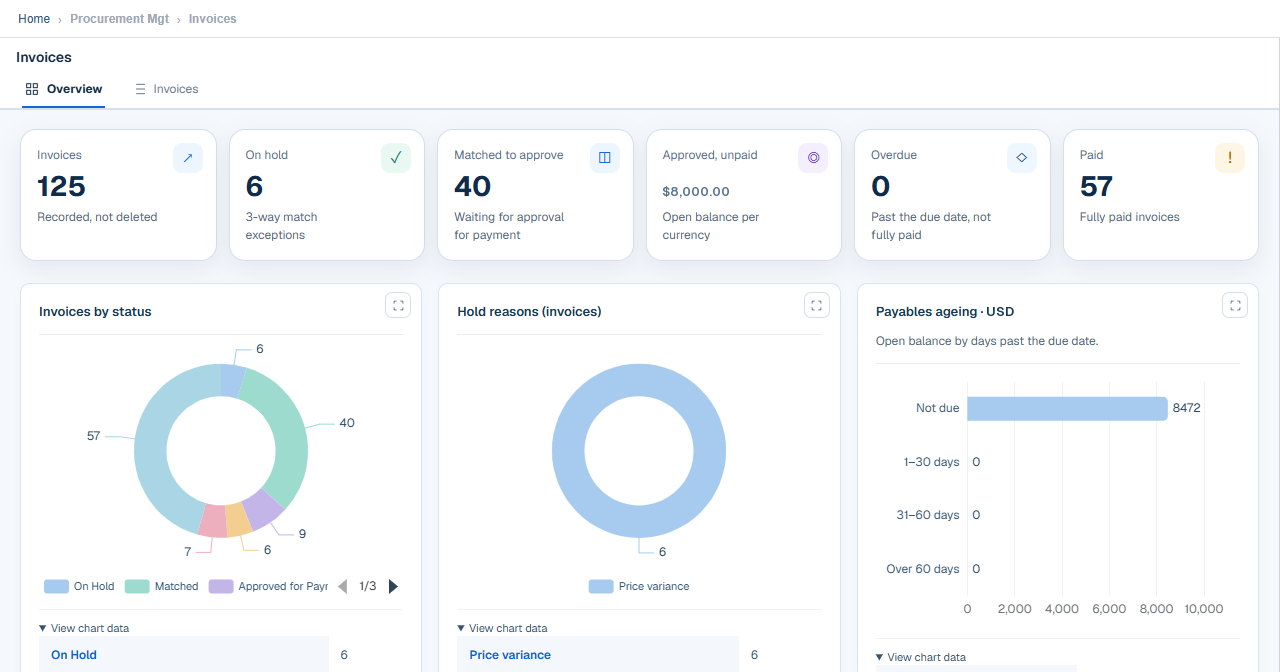Click the purple 9 segment of status donut
Viewport: 1280px width, 672px height.
coord(264,509)
